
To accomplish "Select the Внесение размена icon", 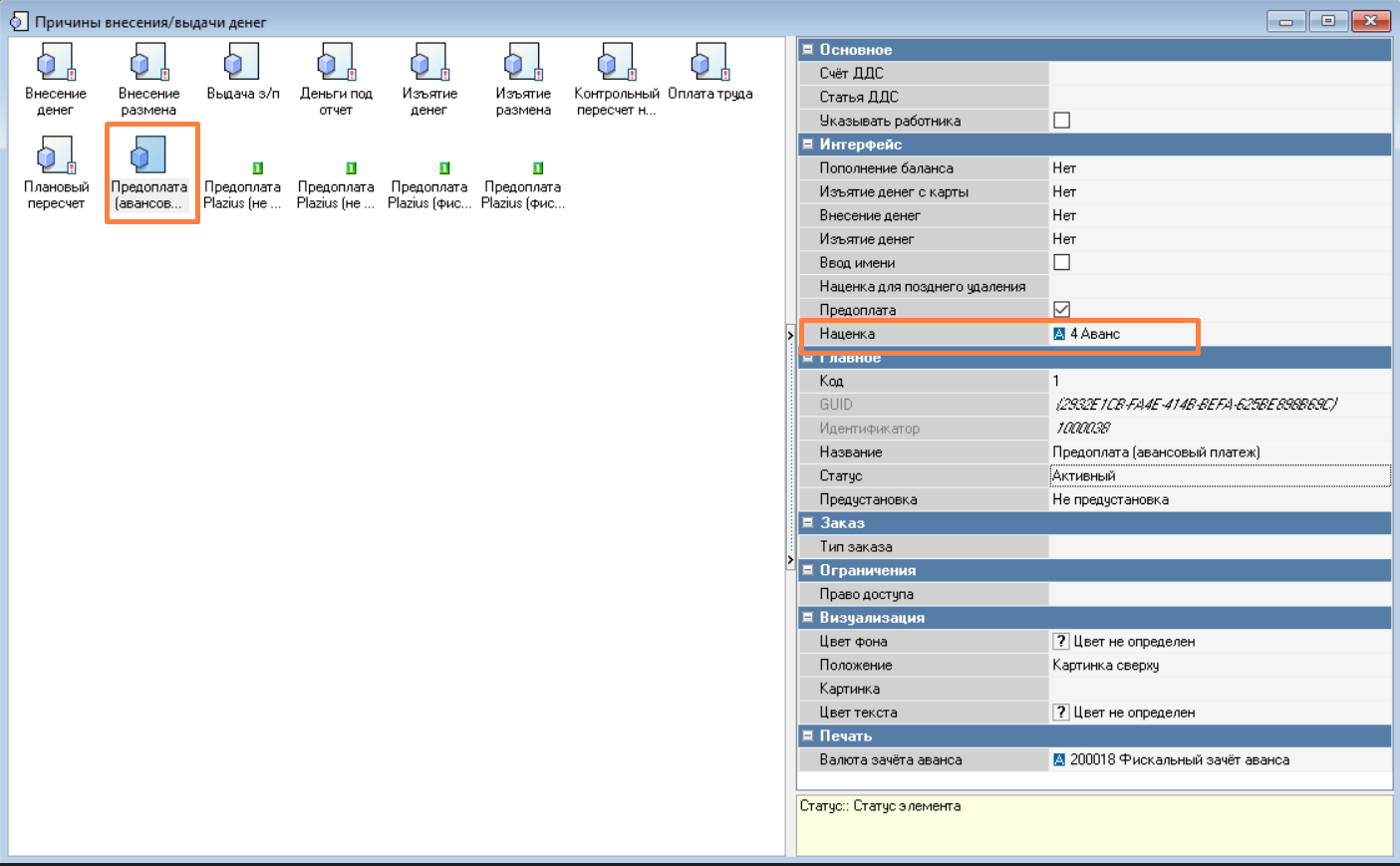I will [x=148, y=65].
